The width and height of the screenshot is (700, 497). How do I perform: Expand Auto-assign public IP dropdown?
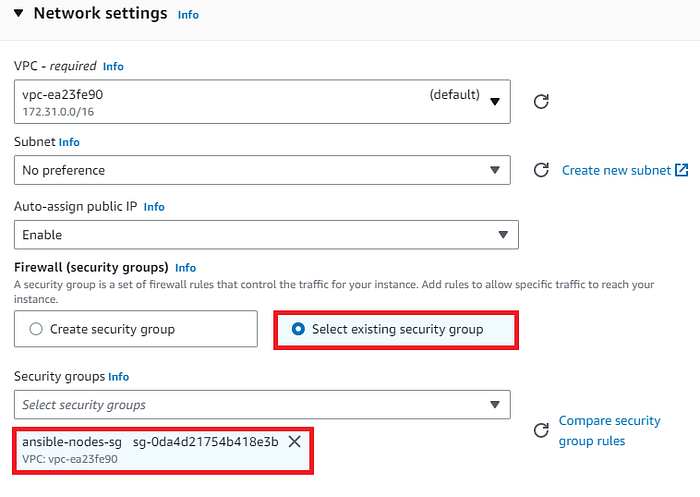pos(266,235)
